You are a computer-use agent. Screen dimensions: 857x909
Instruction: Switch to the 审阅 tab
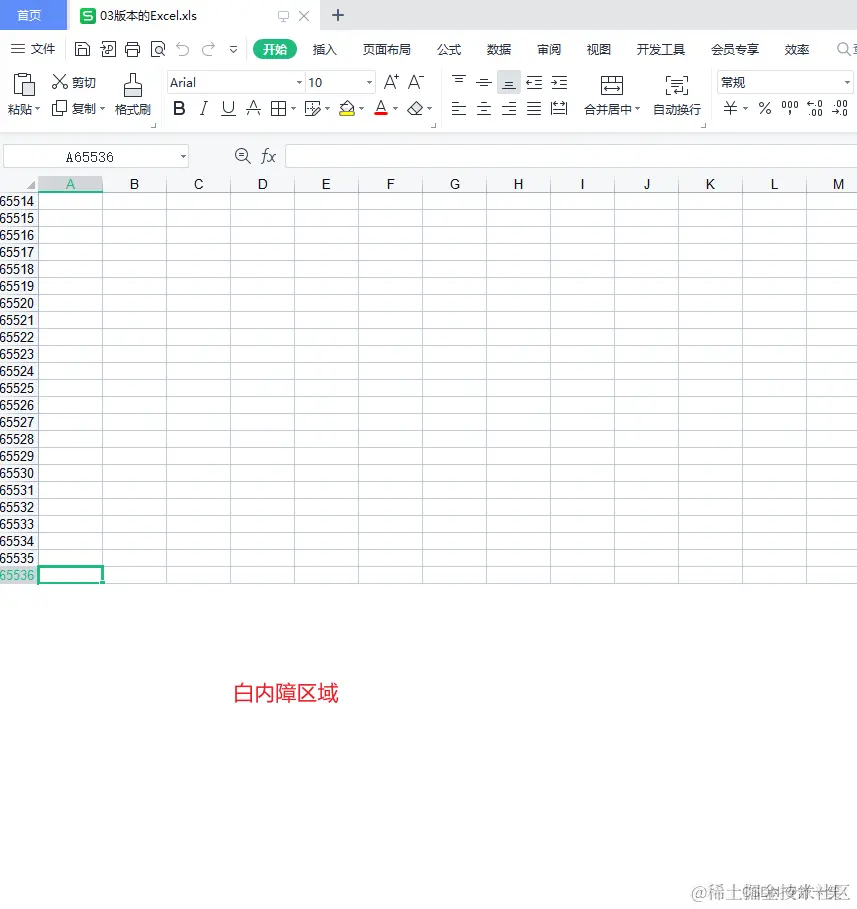point(549,50)
